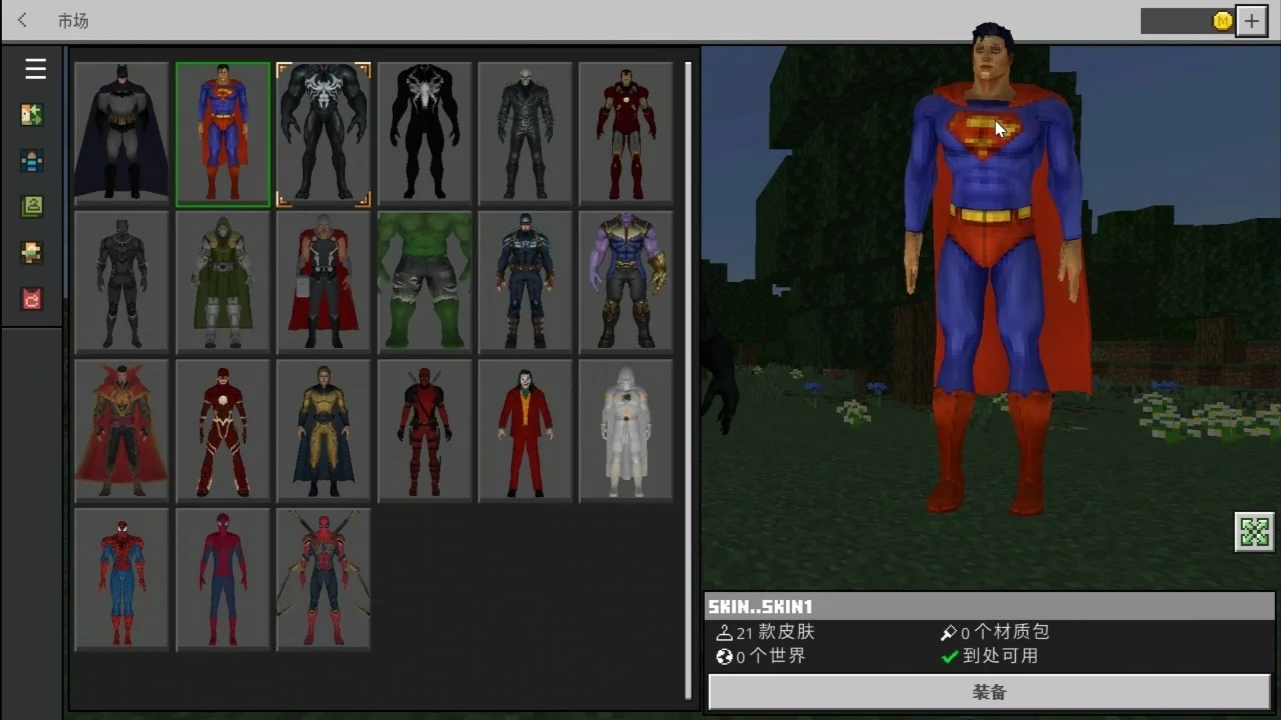1281x720 pixels.
Task: Select the Captain America skin
Action: click(525, 282)
